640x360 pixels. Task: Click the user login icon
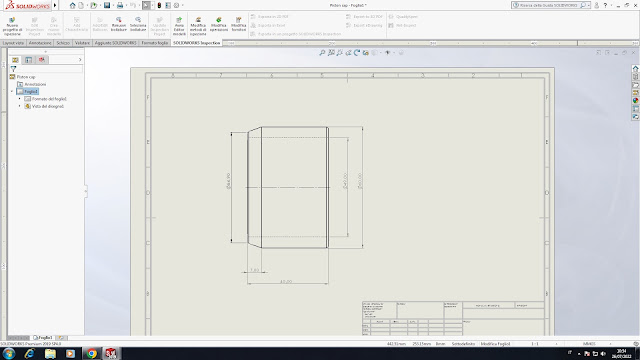(597, 5)
